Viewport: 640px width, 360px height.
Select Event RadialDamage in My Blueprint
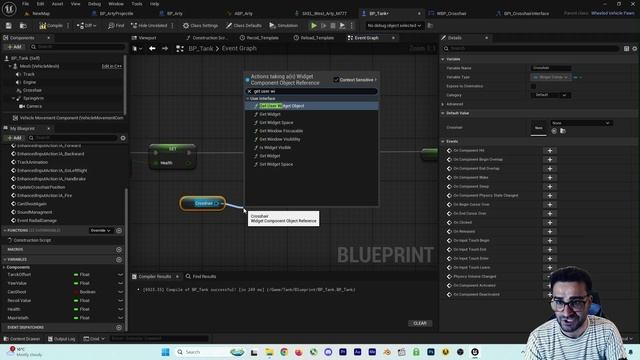37,221
